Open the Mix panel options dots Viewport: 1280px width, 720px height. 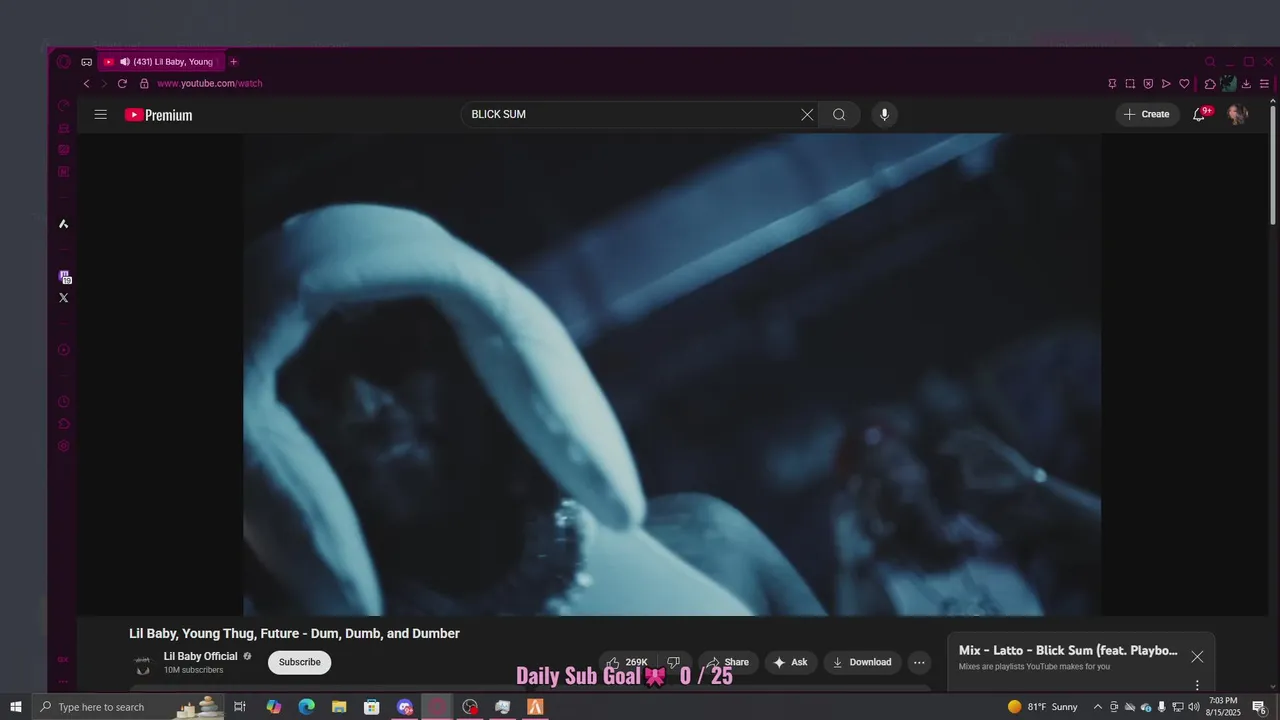1197,686
